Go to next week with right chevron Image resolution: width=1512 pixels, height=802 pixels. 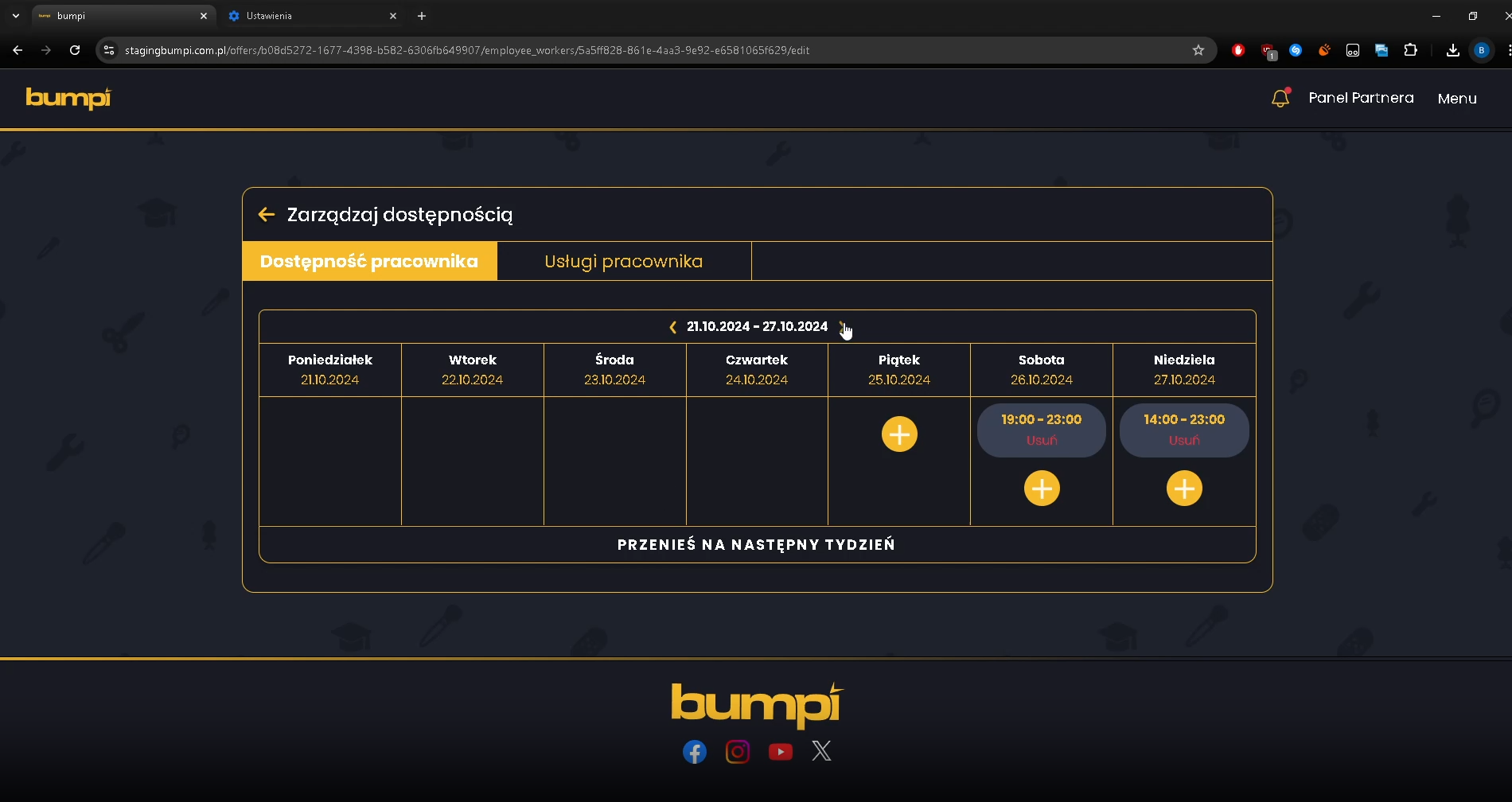[841, 326]
